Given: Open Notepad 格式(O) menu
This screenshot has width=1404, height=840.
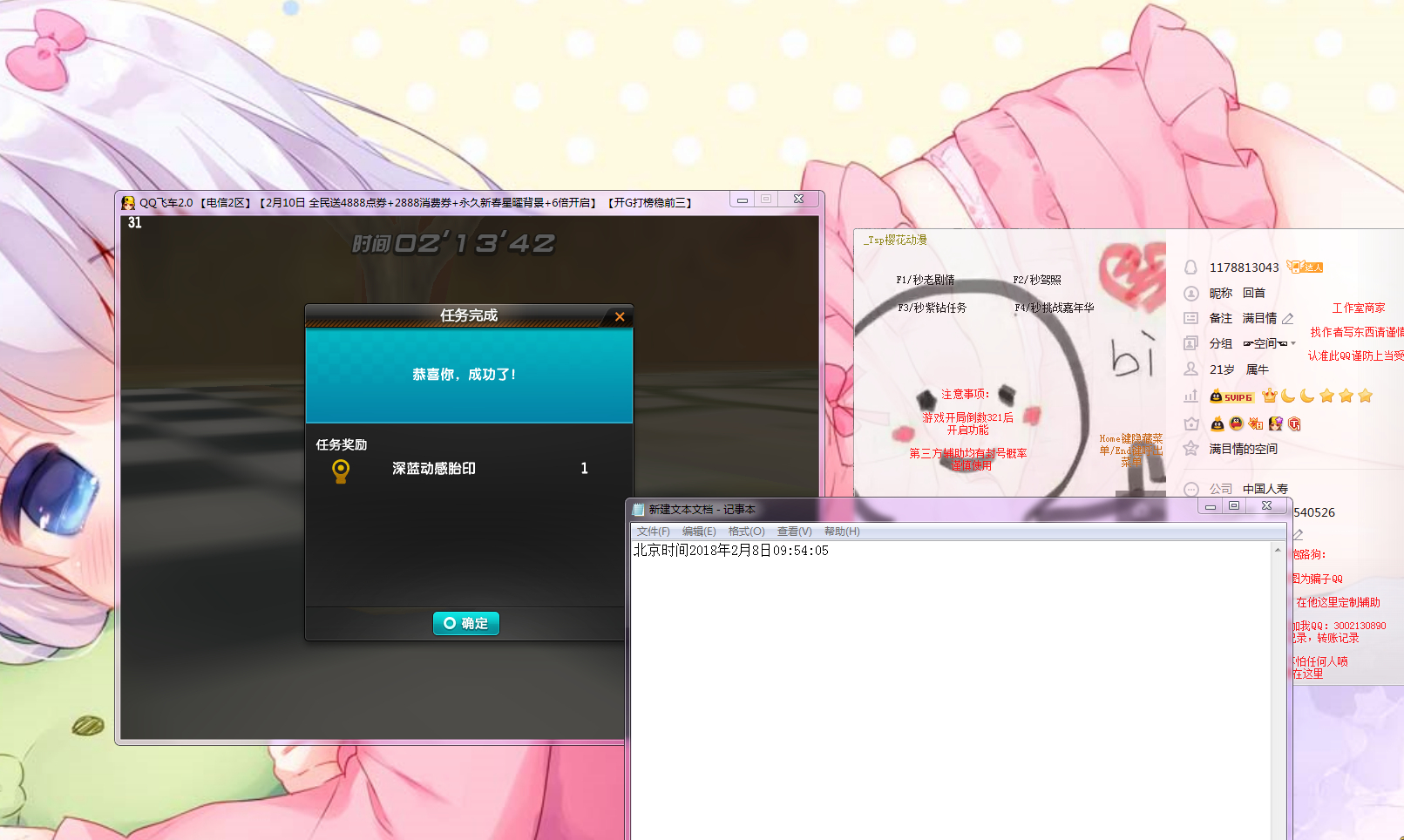Looking at the screenshot, I should 747,532.
